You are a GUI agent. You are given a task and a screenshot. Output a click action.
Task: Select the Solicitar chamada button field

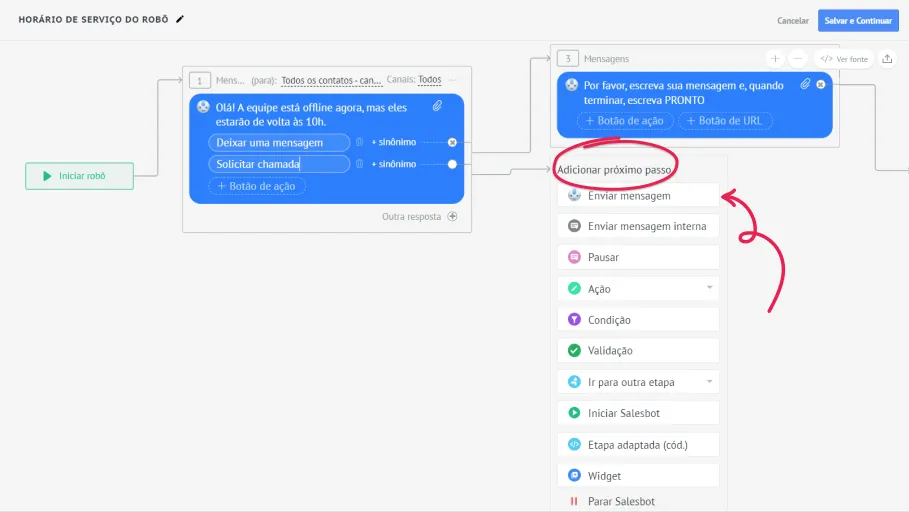[x=279, y=164]
